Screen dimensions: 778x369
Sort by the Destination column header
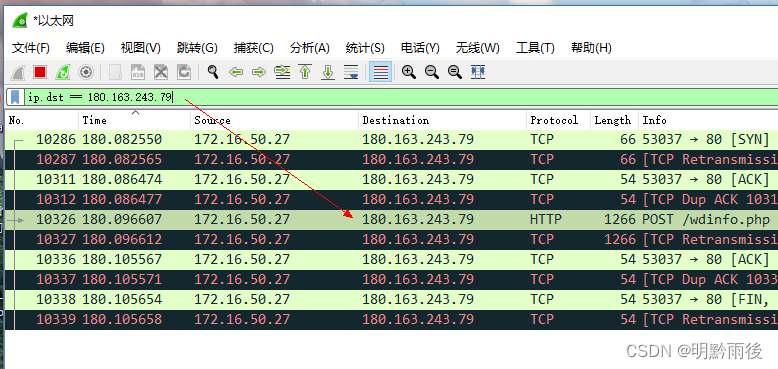coord(443,121)
